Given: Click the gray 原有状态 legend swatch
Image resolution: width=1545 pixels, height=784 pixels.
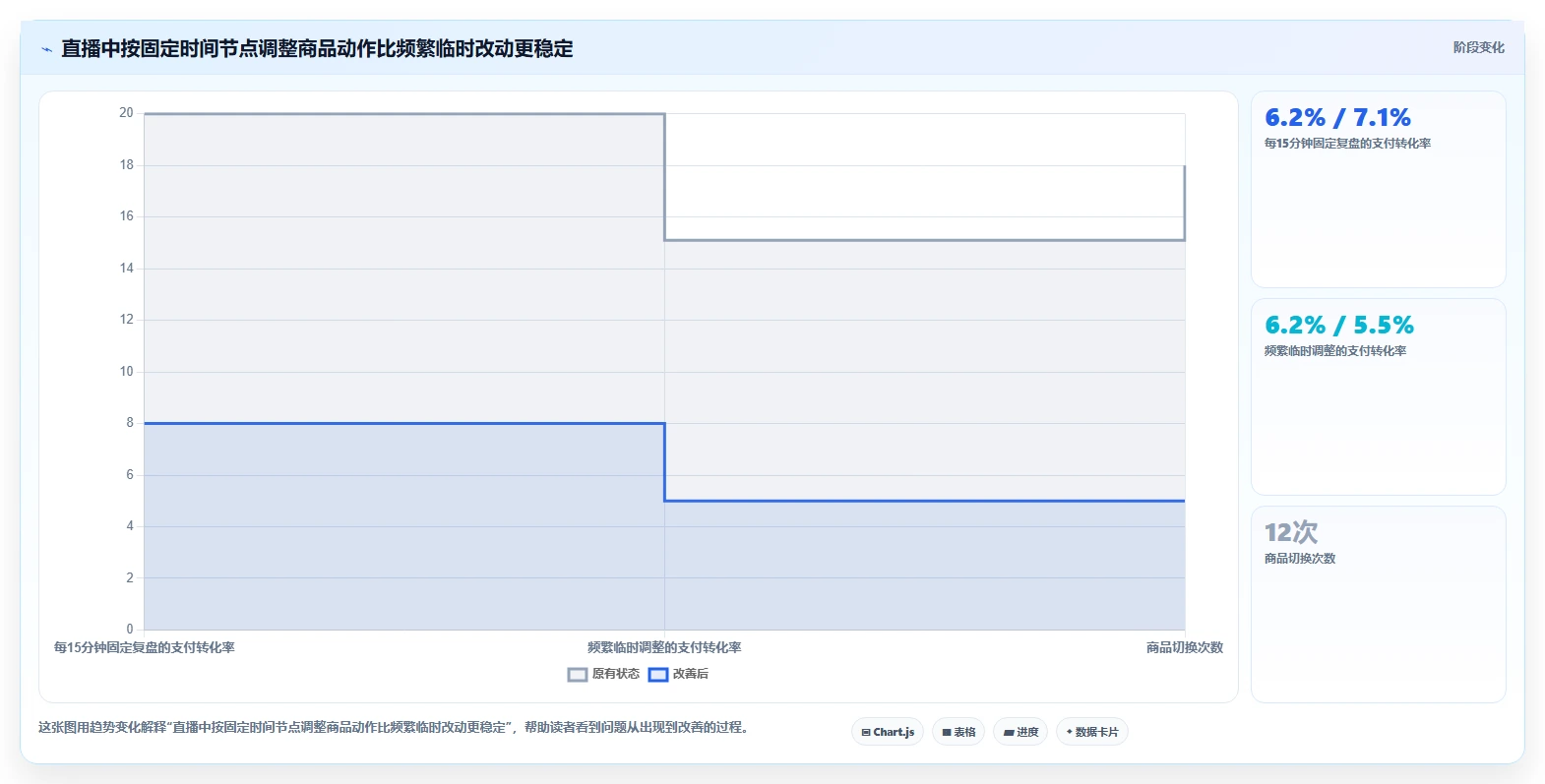Looking at the screenshot, I should point(578,675).
